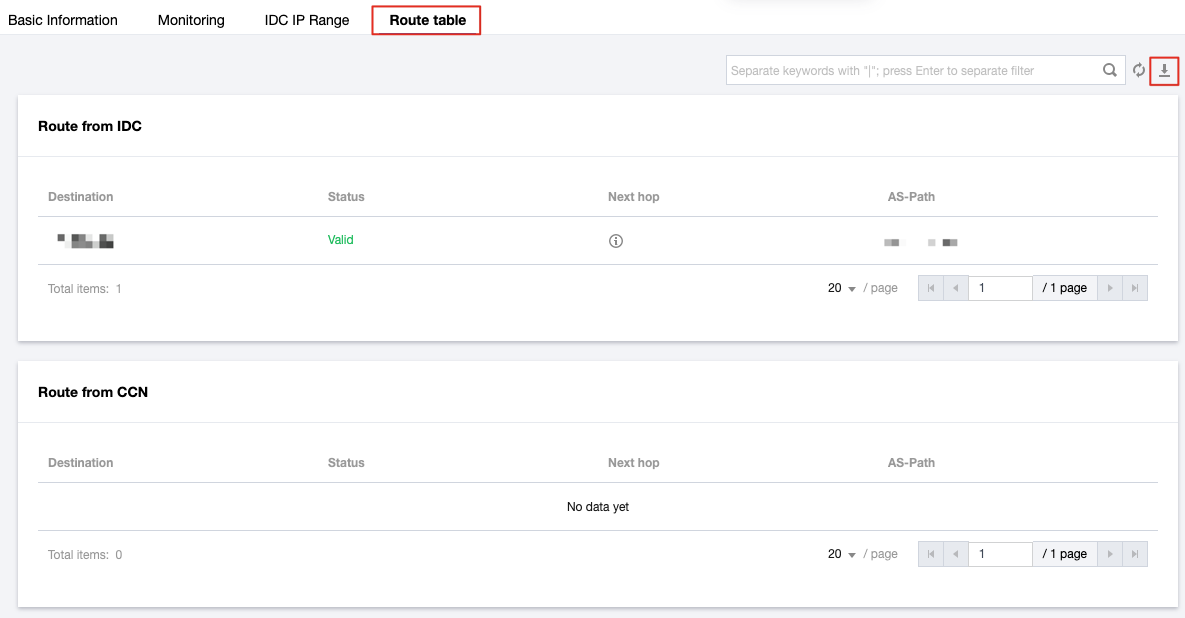Go to first page in IDC table
The image size is (1185, 618).
(931, 288)
